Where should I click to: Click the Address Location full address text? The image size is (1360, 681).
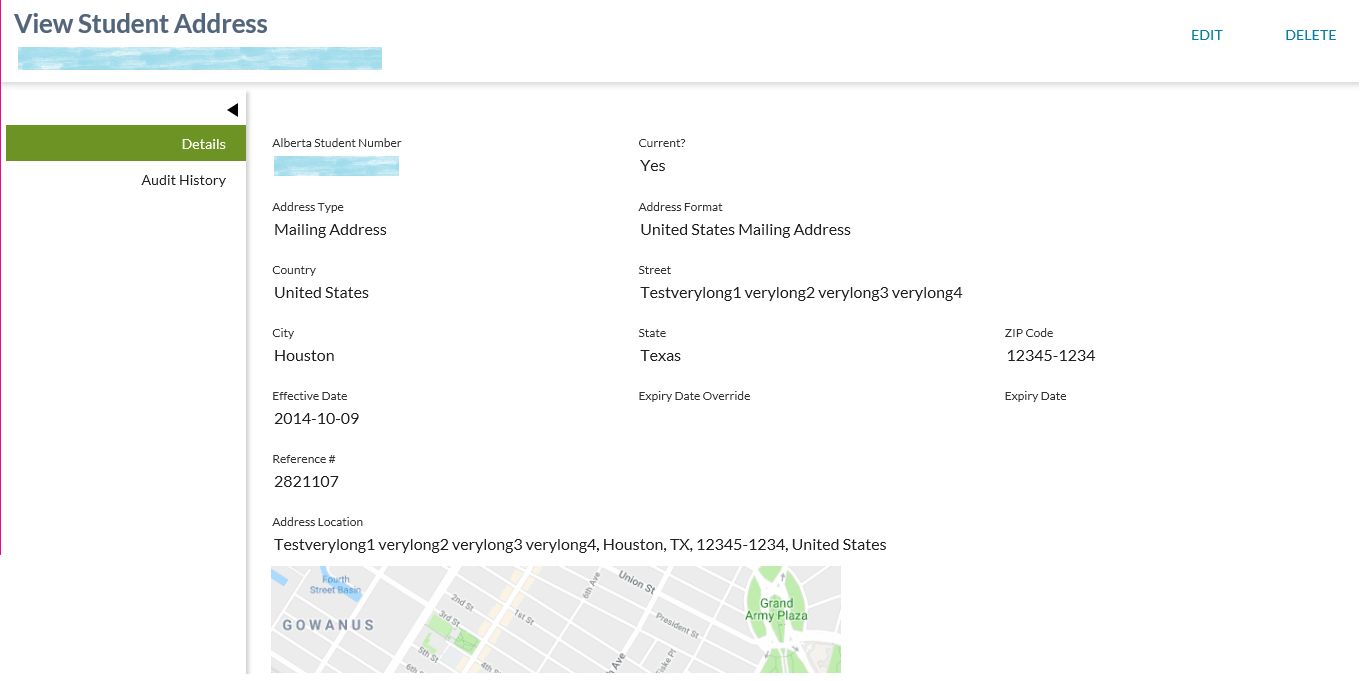pos(580,545)
